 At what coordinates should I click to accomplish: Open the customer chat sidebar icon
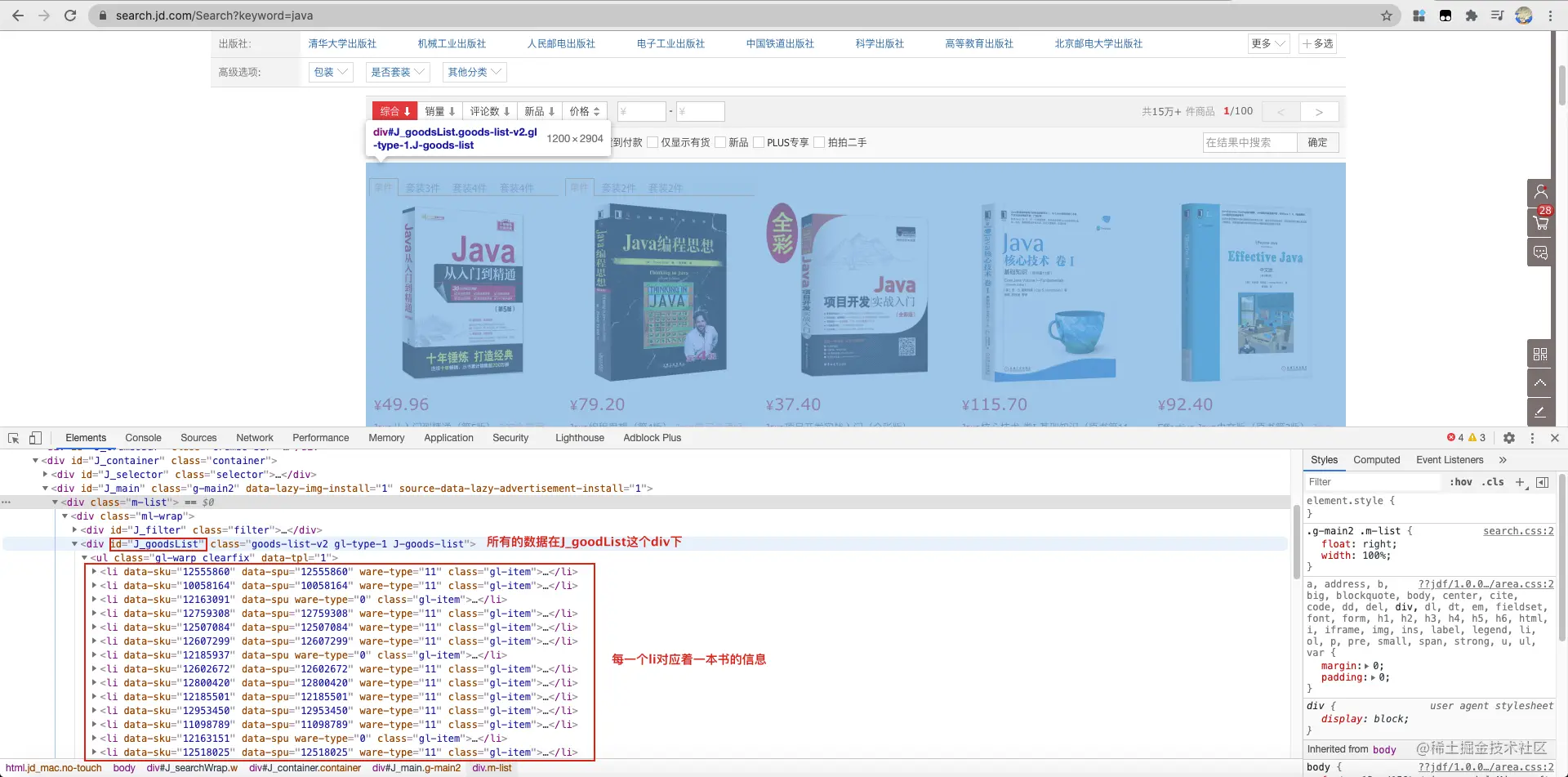pos(1541,252)
